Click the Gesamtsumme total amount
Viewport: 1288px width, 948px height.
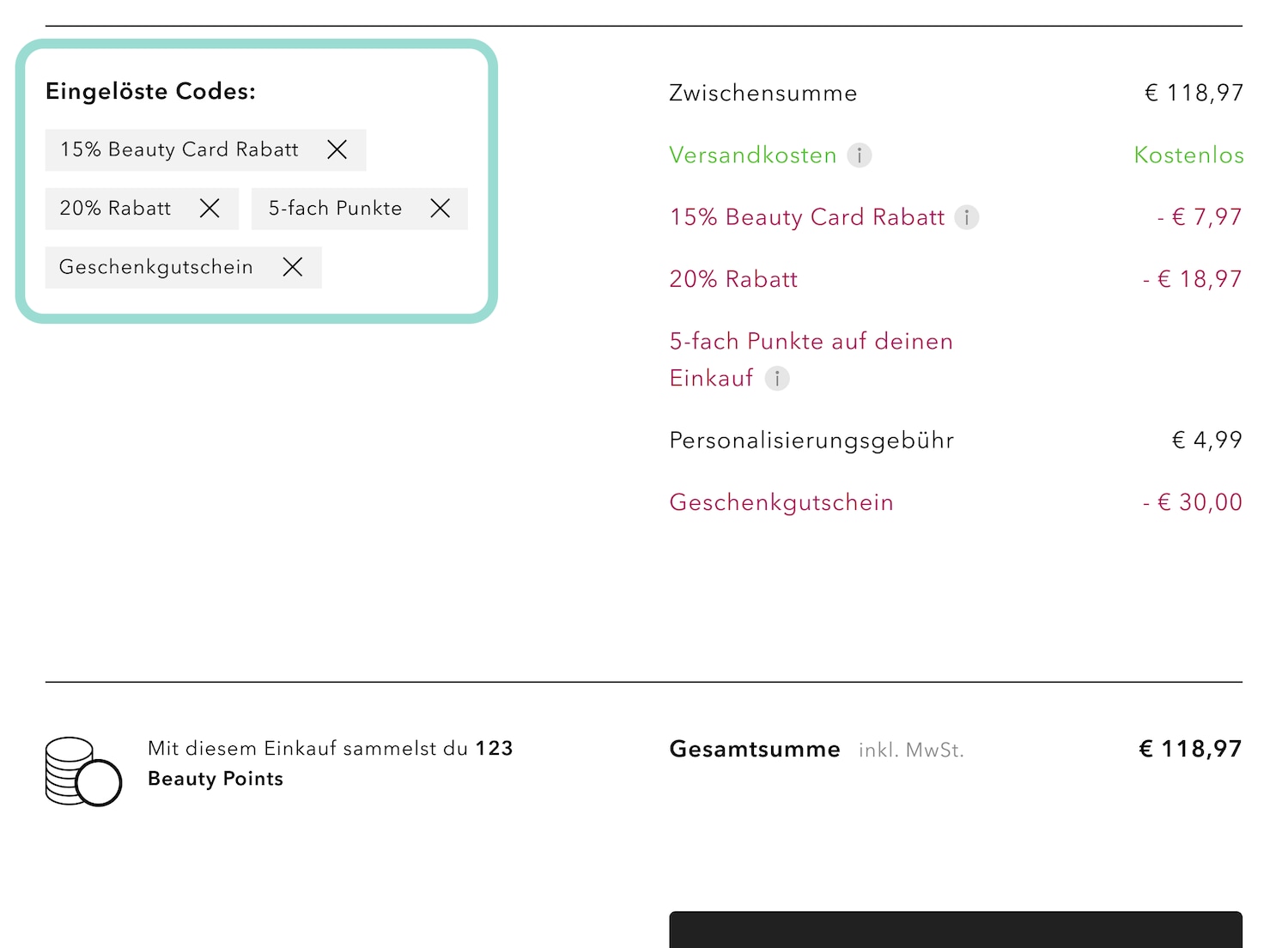pos(1189,748)
